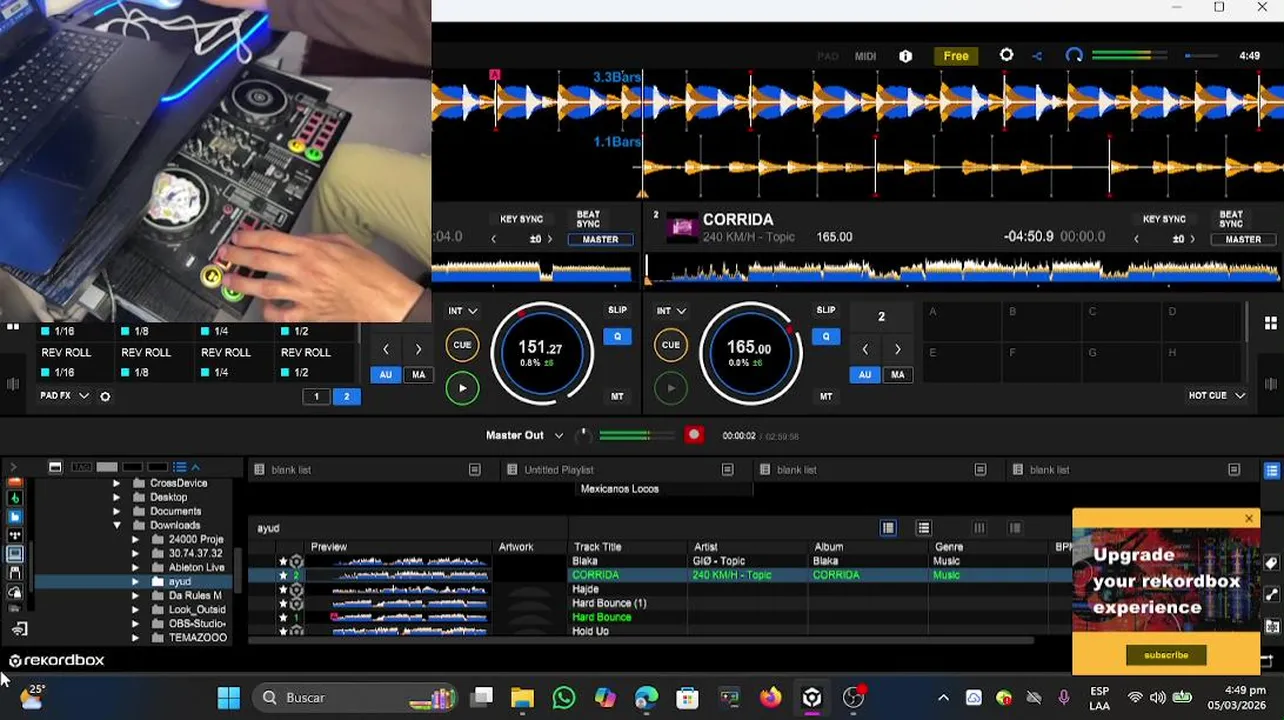Open the MIDI settings
1284x720 pixels.
pyautogui.click(x=866, y=56)
